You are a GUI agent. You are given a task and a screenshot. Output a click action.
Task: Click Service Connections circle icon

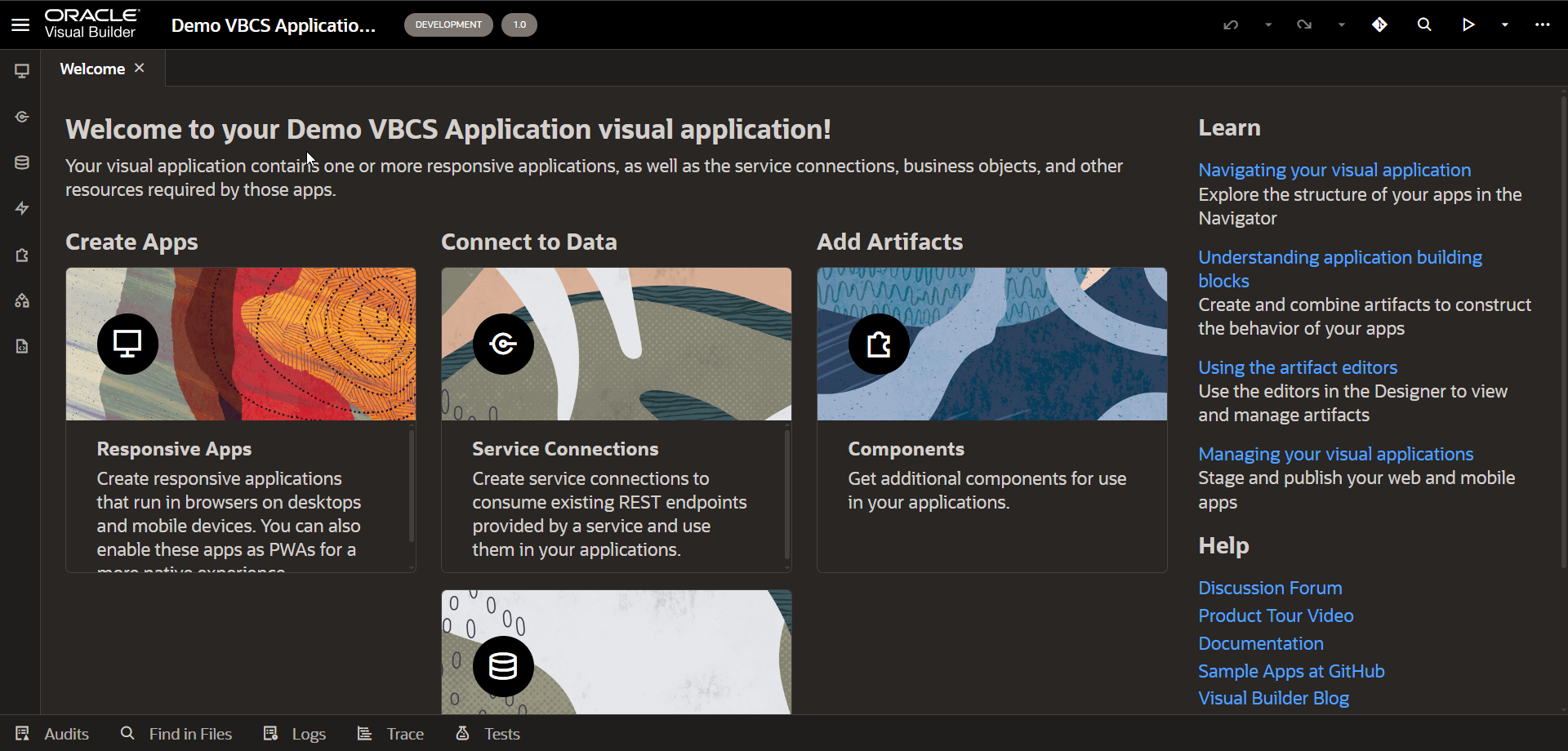pyautogui.click(x=503, y=344)
